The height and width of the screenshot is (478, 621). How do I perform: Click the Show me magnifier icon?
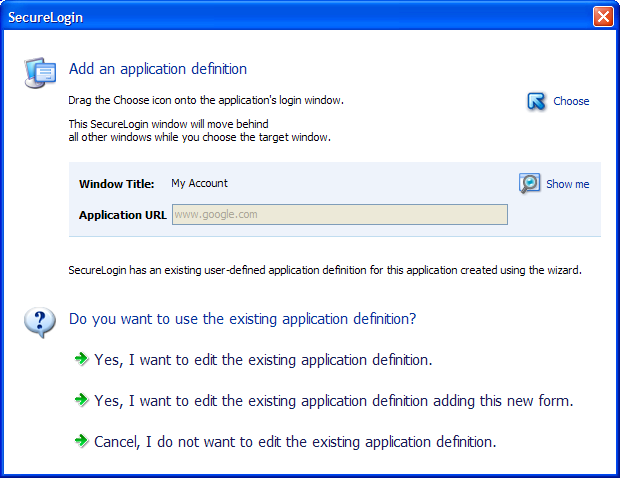point(530,183)
